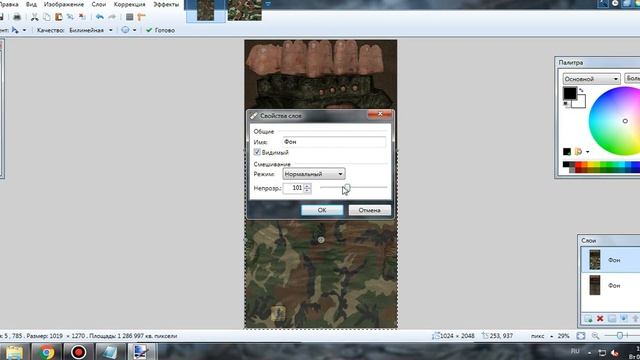Click the Add new layer icon
The image size is (640, 360).
(588, 318)
